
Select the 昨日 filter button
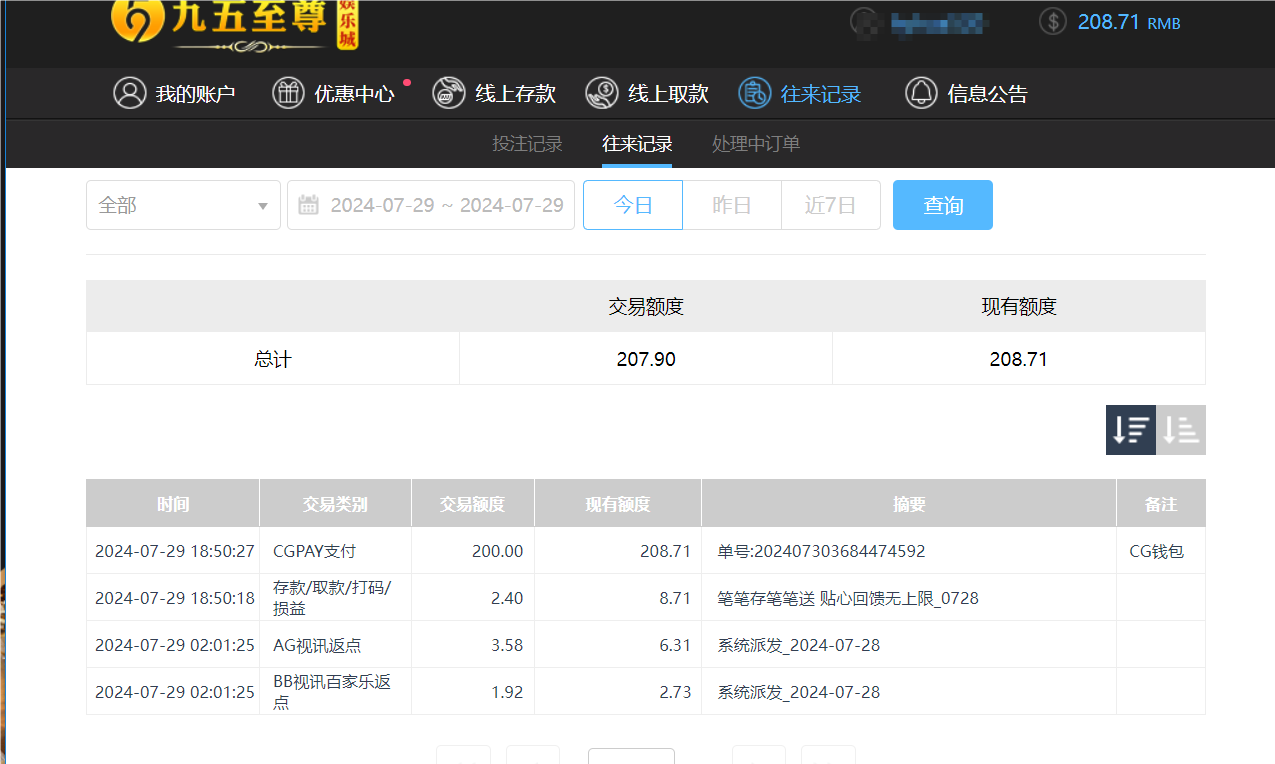point(731,204)
